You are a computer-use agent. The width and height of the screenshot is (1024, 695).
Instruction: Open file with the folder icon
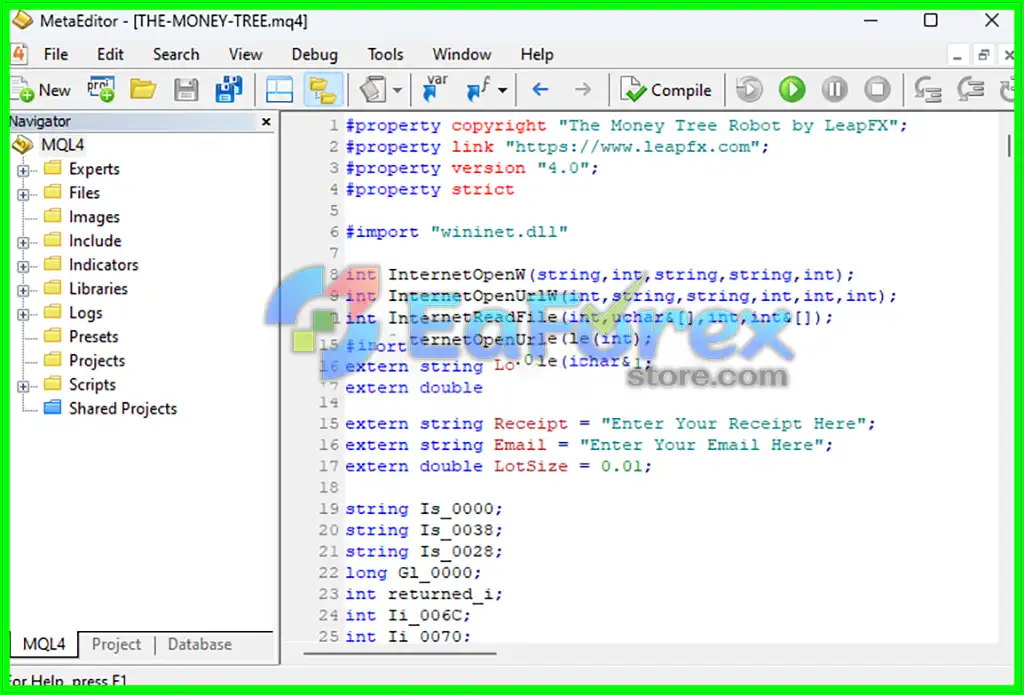(143, 89)
